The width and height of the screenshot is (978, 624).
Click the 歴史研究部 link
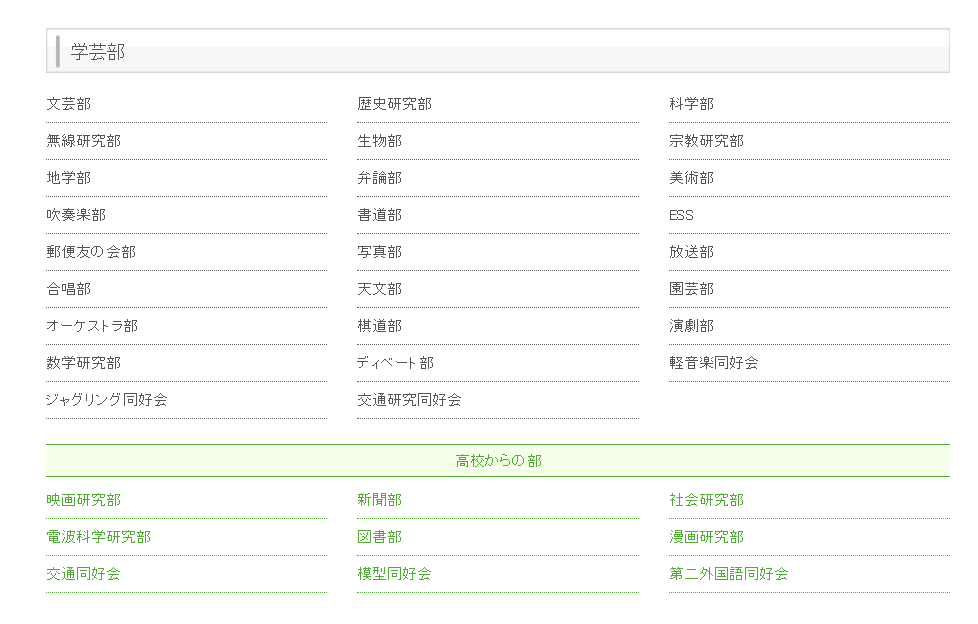395,104
